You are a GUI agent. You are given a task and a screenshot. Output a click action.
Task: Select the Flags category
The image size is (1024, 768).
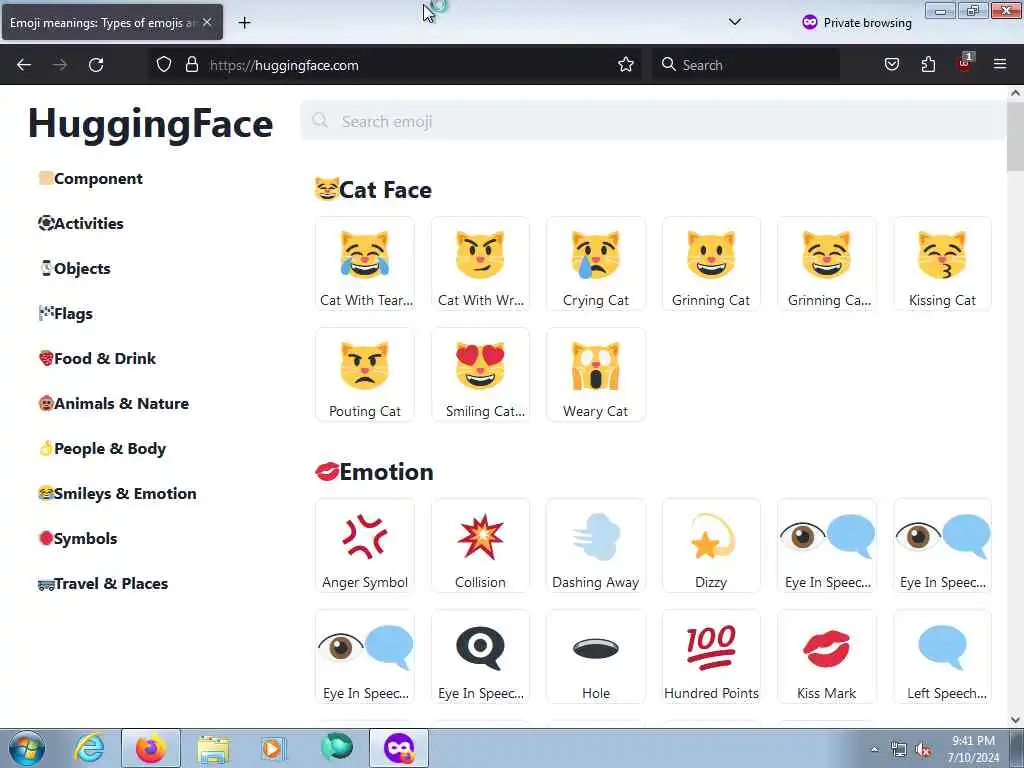tap(65, 314)
